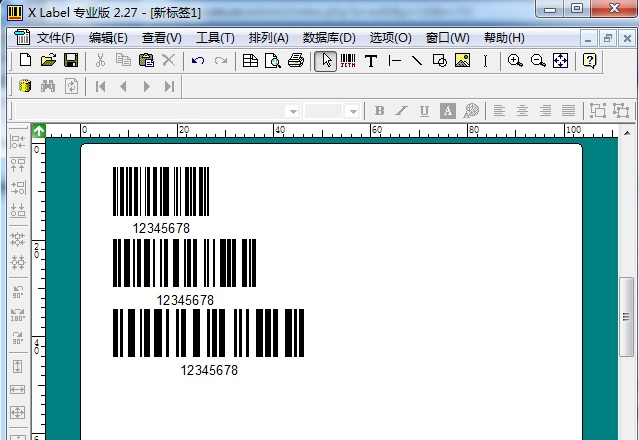Create a new label document icon
Screen dimensions: 639x440
[x=25, y=60]
